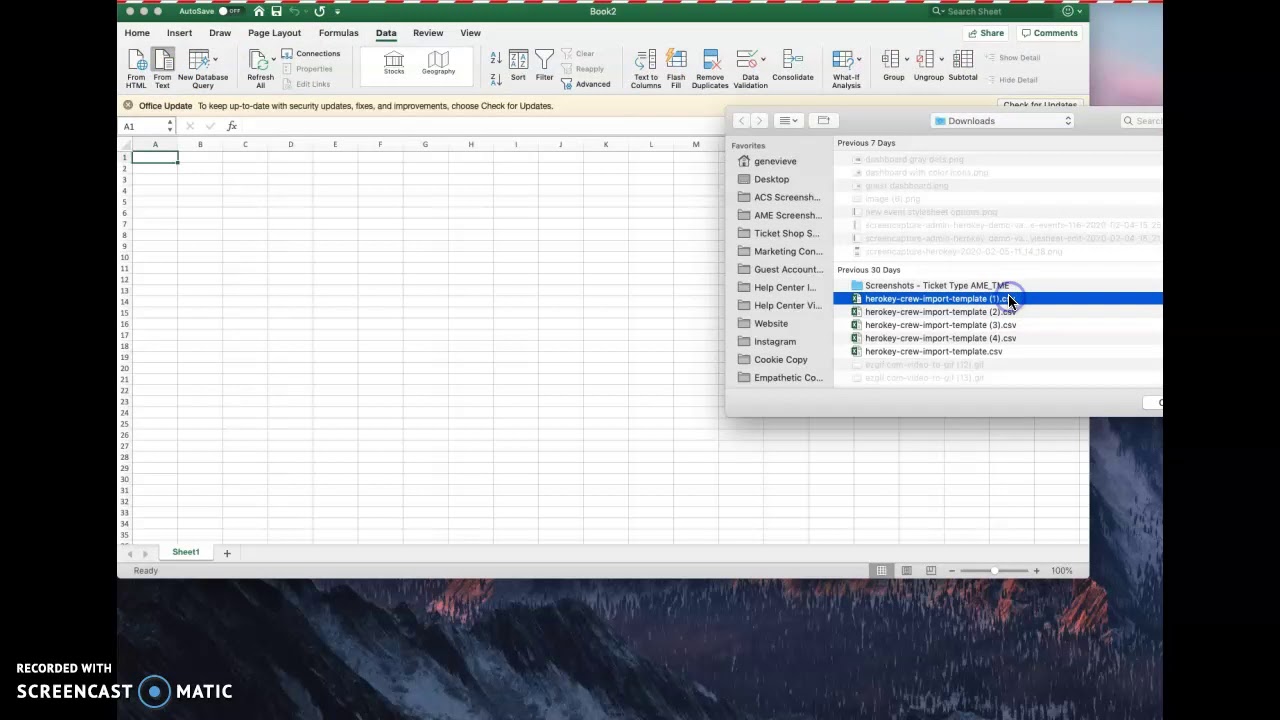
Task: Switch to Page Break preview view icon
Action: [x=931, y=571]
